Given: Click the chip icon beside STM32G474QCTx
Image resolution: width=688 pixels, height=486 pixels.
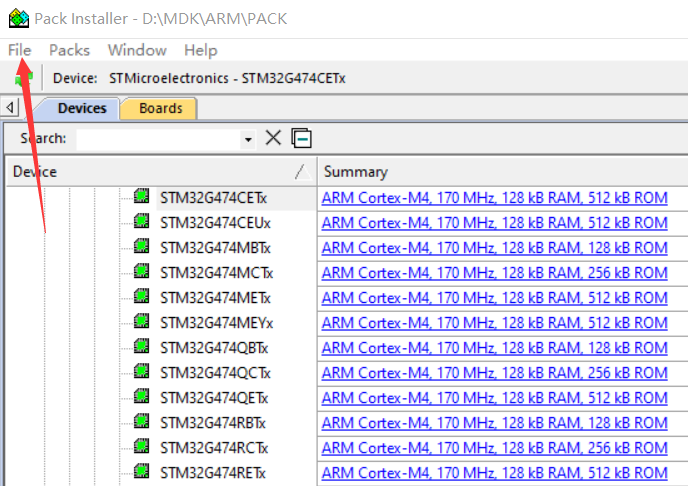Looking at the screenshot, I should (x=141, y=371).
